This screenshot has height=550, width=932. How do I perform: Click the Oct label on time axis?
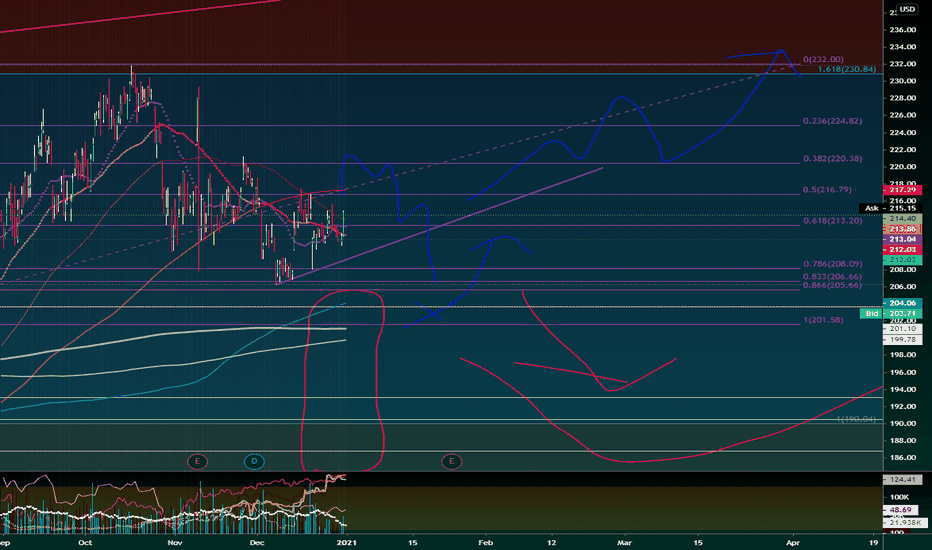coord(85,543)
